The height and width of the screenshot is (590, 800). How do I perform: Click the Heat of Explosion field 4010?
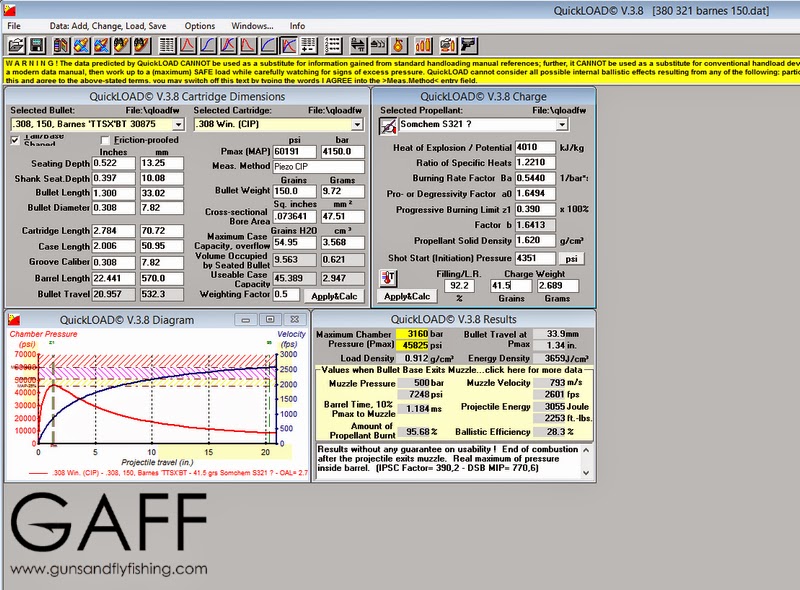click(x=535, y=148)
